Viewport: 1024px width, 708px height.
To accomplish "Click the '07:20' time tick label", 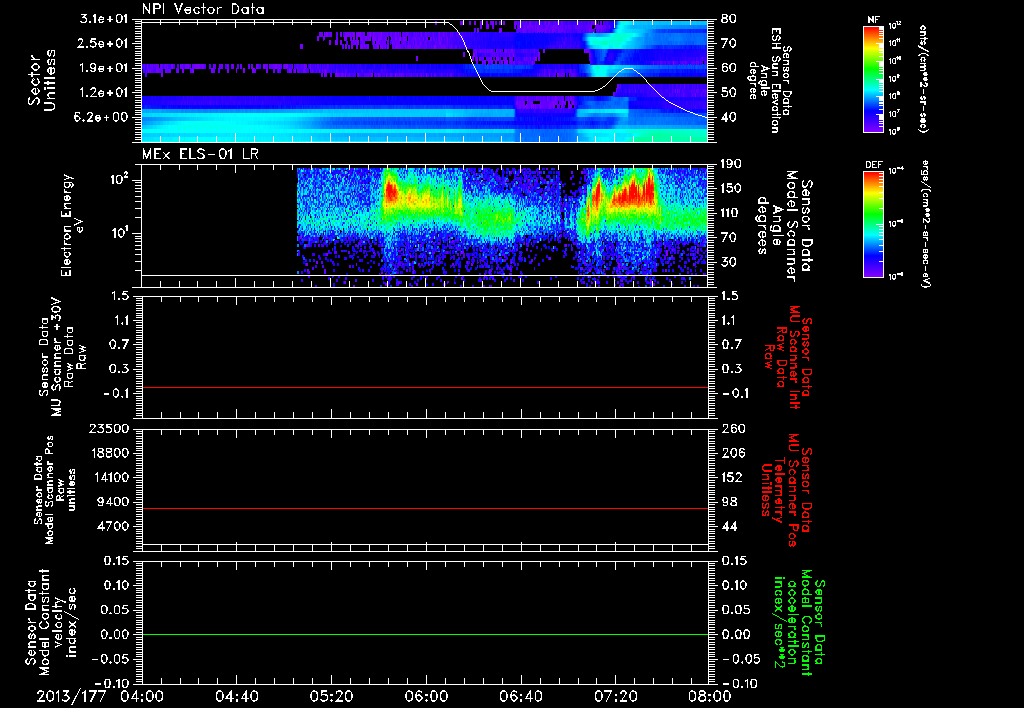I will [616, 696].
